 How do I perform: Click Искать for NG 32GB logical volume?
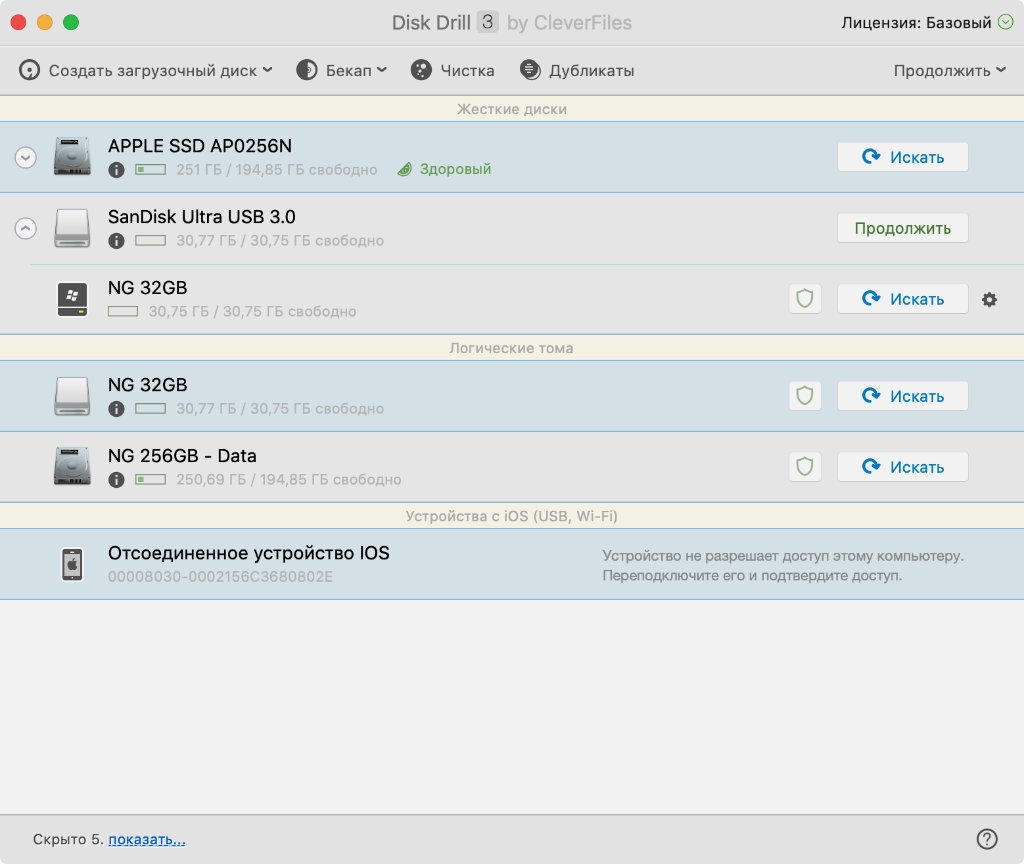(903, 396)
